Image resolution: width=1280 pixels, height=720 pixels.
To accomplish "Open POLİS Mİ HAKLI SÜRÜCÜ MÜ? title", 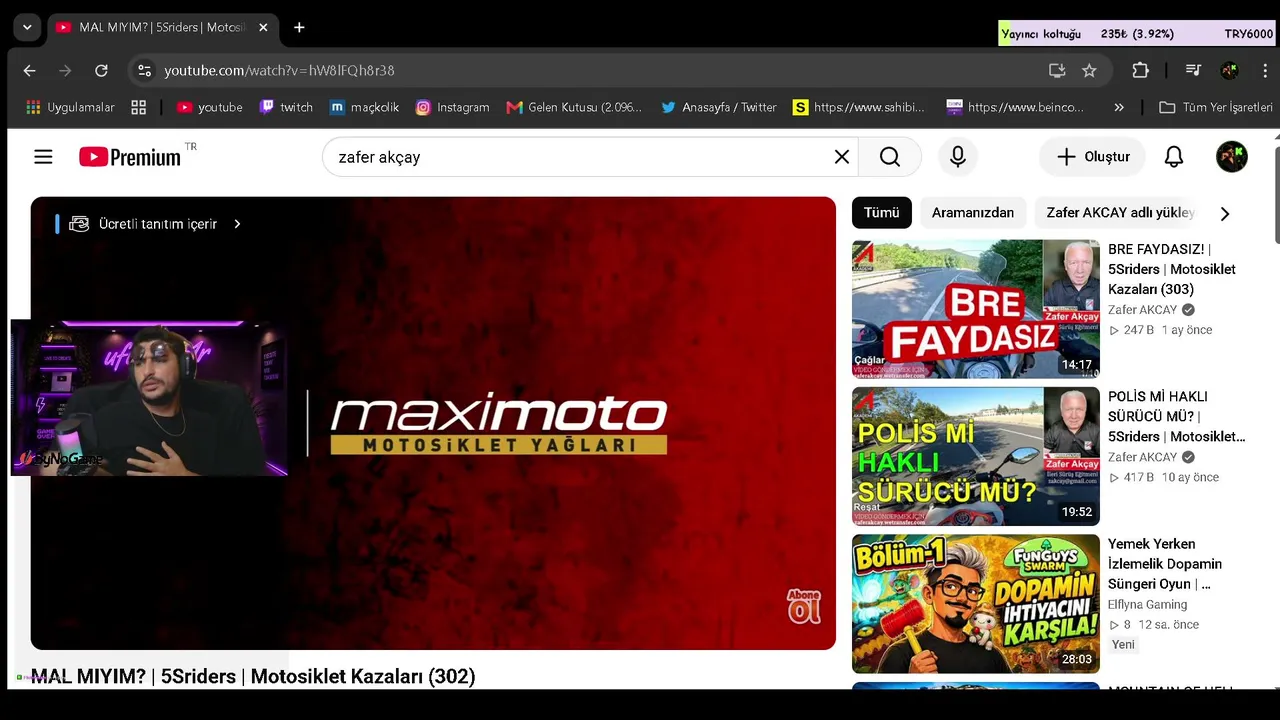I will pos(1177,417).
